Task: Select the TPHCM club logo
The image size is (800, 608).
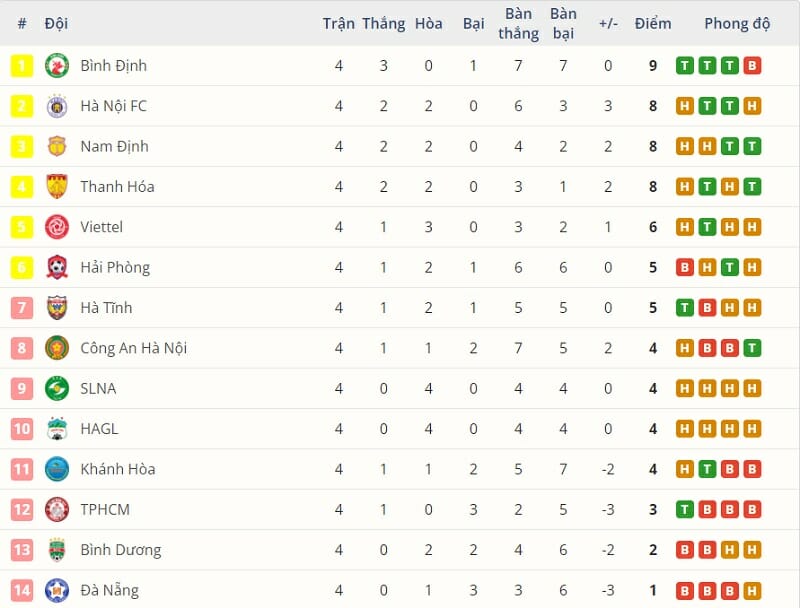Action: tap(56, 510)
